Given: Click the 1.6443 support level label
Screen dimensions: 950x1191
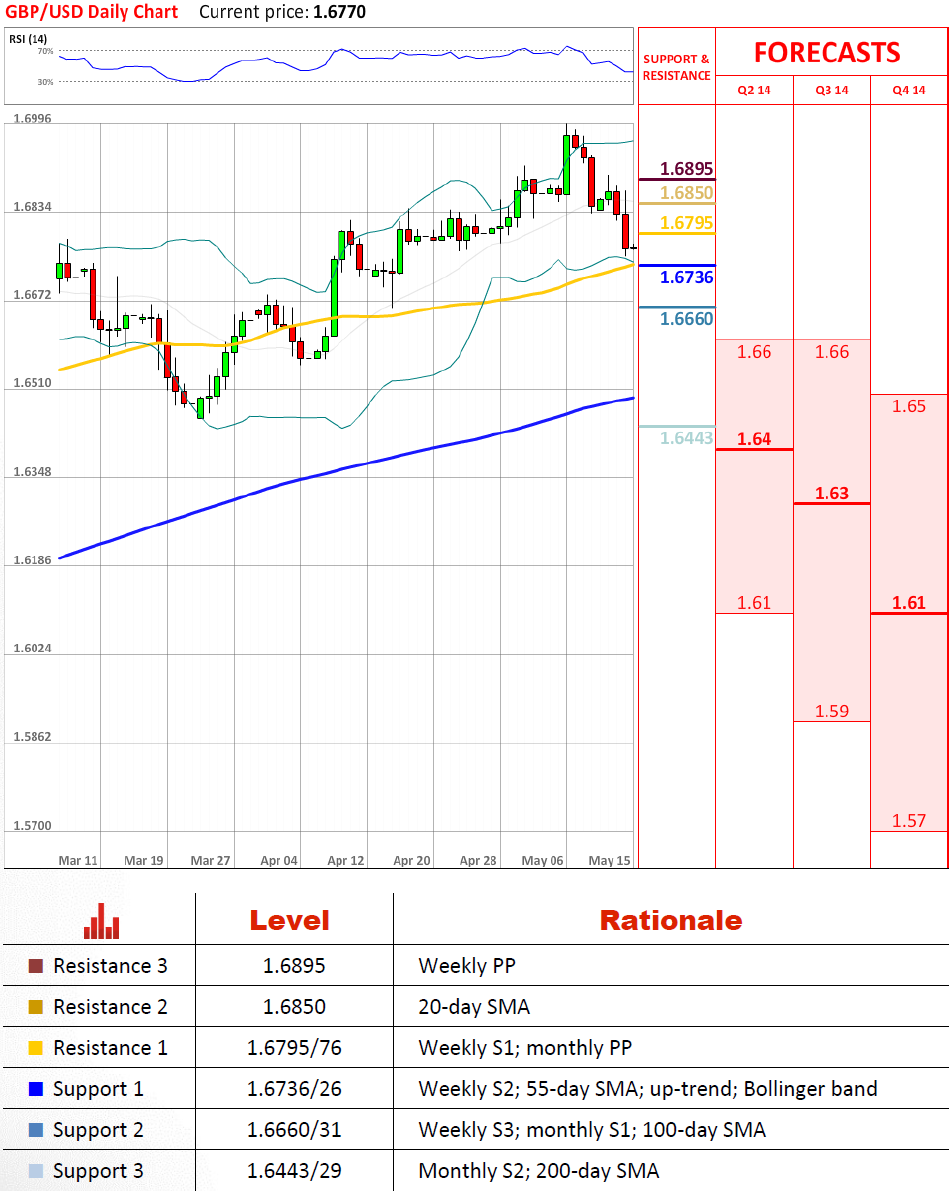Looking at the screenshot, I should (686, 438).
